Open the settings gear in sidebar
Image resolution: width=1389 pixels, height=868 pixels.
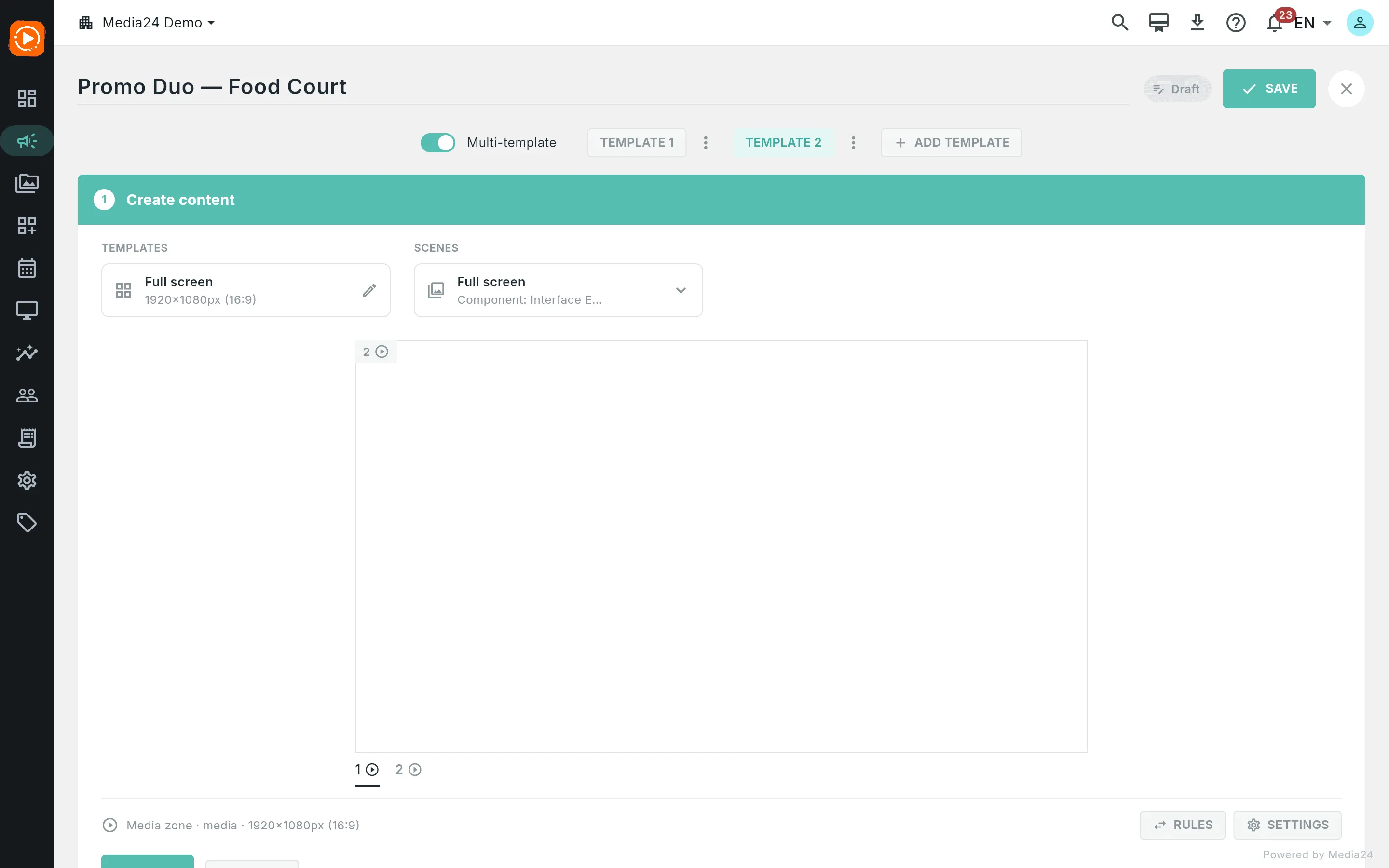pos(27,480)
